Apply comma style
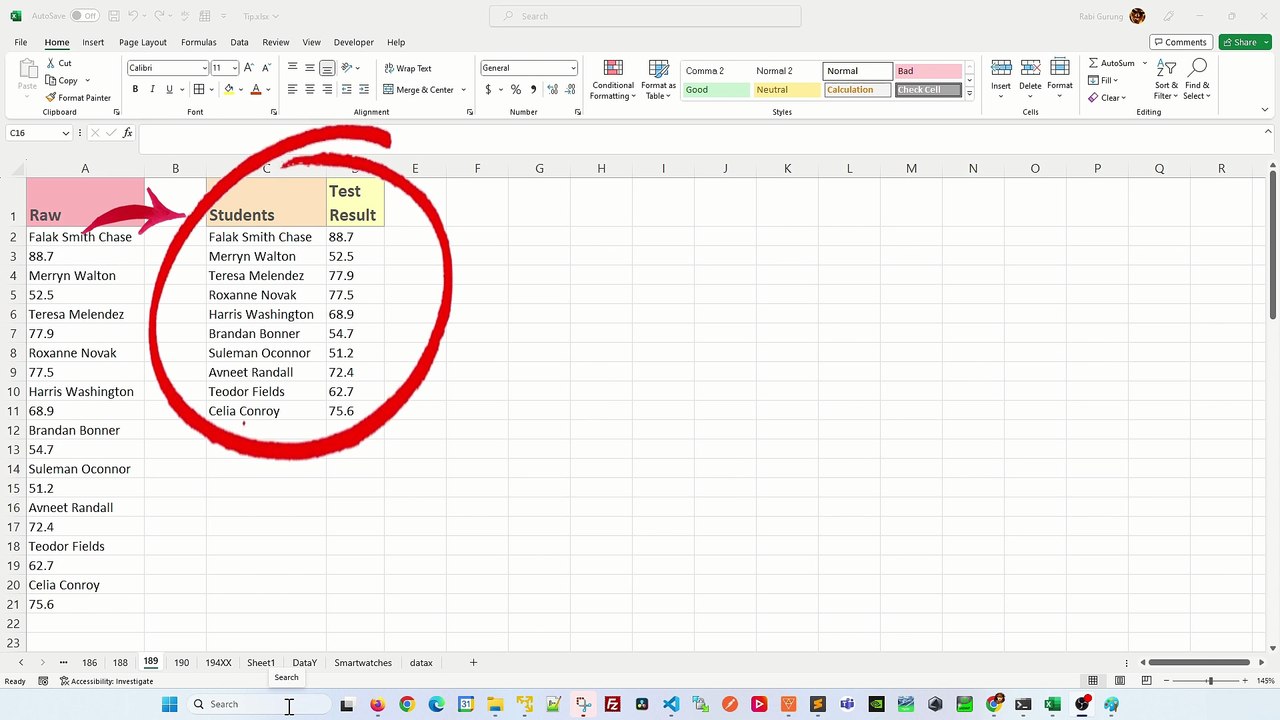Viewport: 1280px width, 720px height. click(x=533, y=89)
